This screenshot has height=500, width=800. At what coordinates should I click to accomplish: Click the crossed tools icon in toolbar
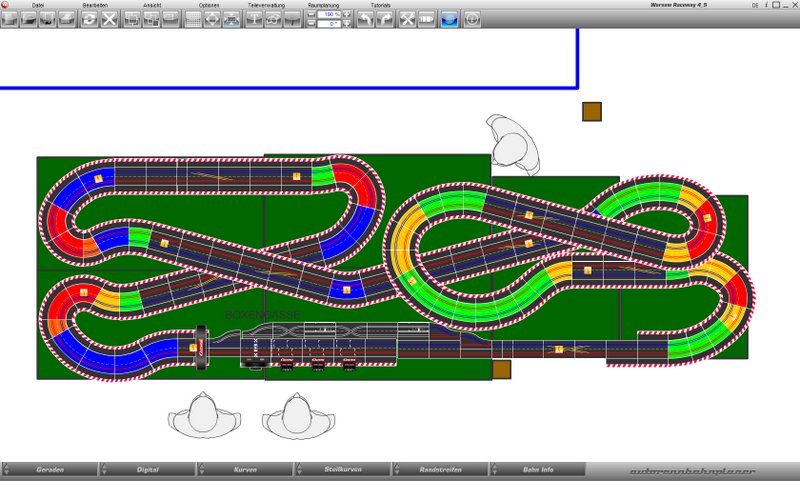click(x=407, y=19)
